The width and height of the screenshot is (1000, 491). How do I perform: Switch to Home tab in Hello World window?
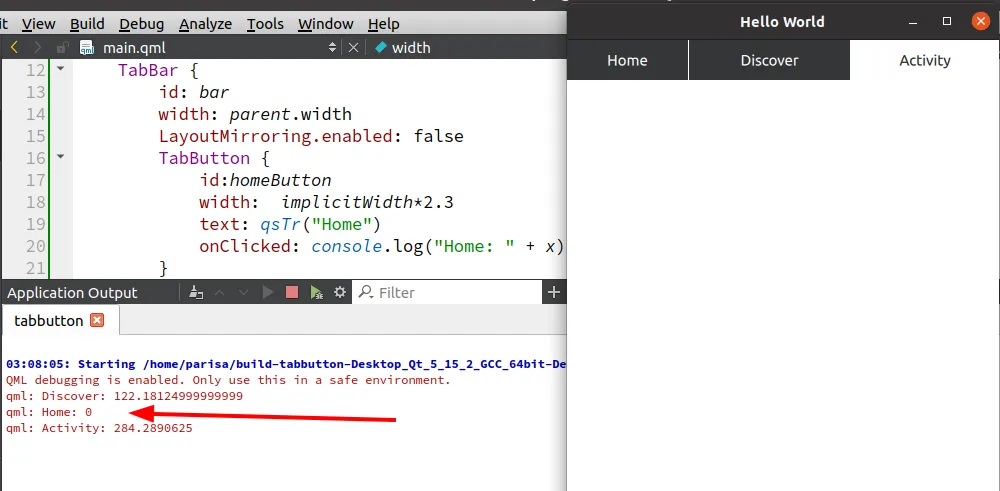[628, 61]
